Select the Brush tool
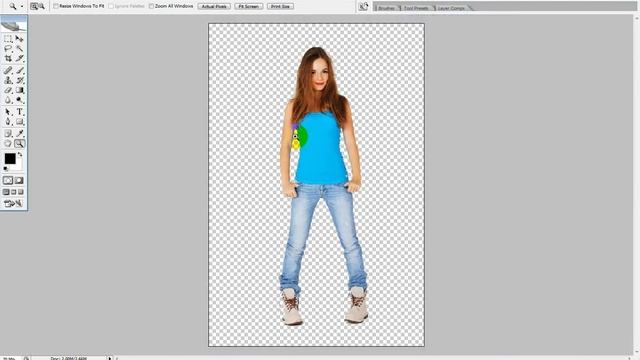 19,71
